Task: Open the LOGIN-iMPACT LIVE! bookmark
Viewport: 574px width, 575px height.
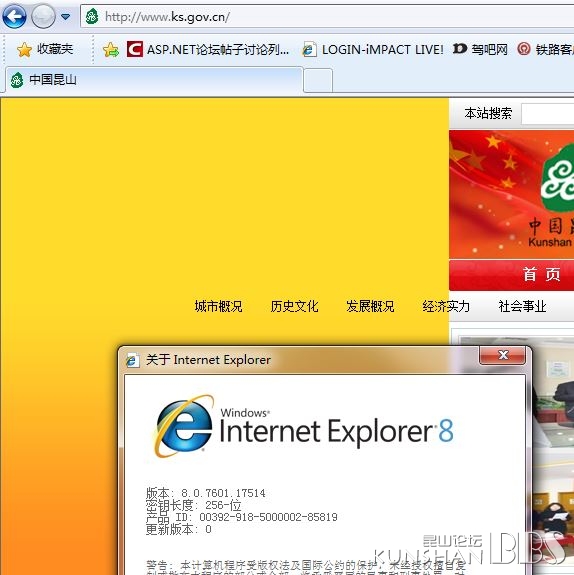Action: pyautogui.click(x=373, y=49)
